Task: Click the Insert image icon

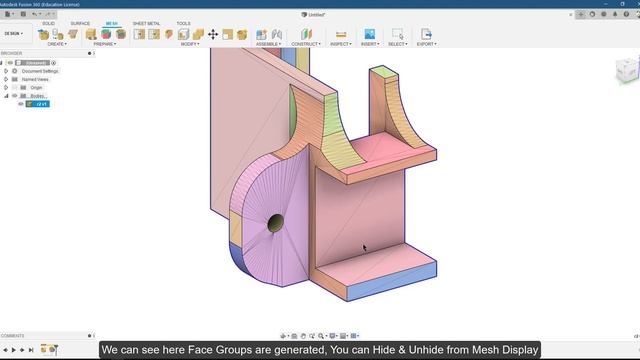Action: click(370, 34)
